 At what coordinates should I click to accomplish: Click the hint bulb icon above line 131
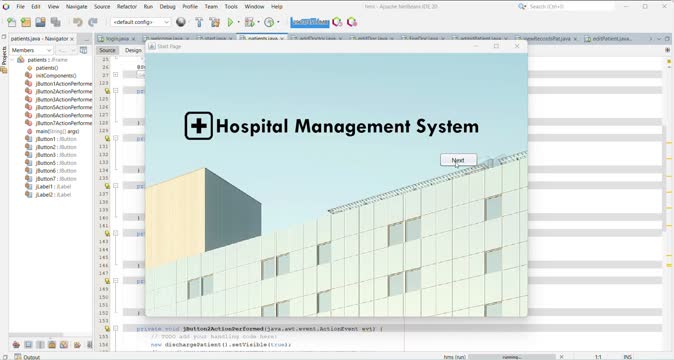coord(107,138)
